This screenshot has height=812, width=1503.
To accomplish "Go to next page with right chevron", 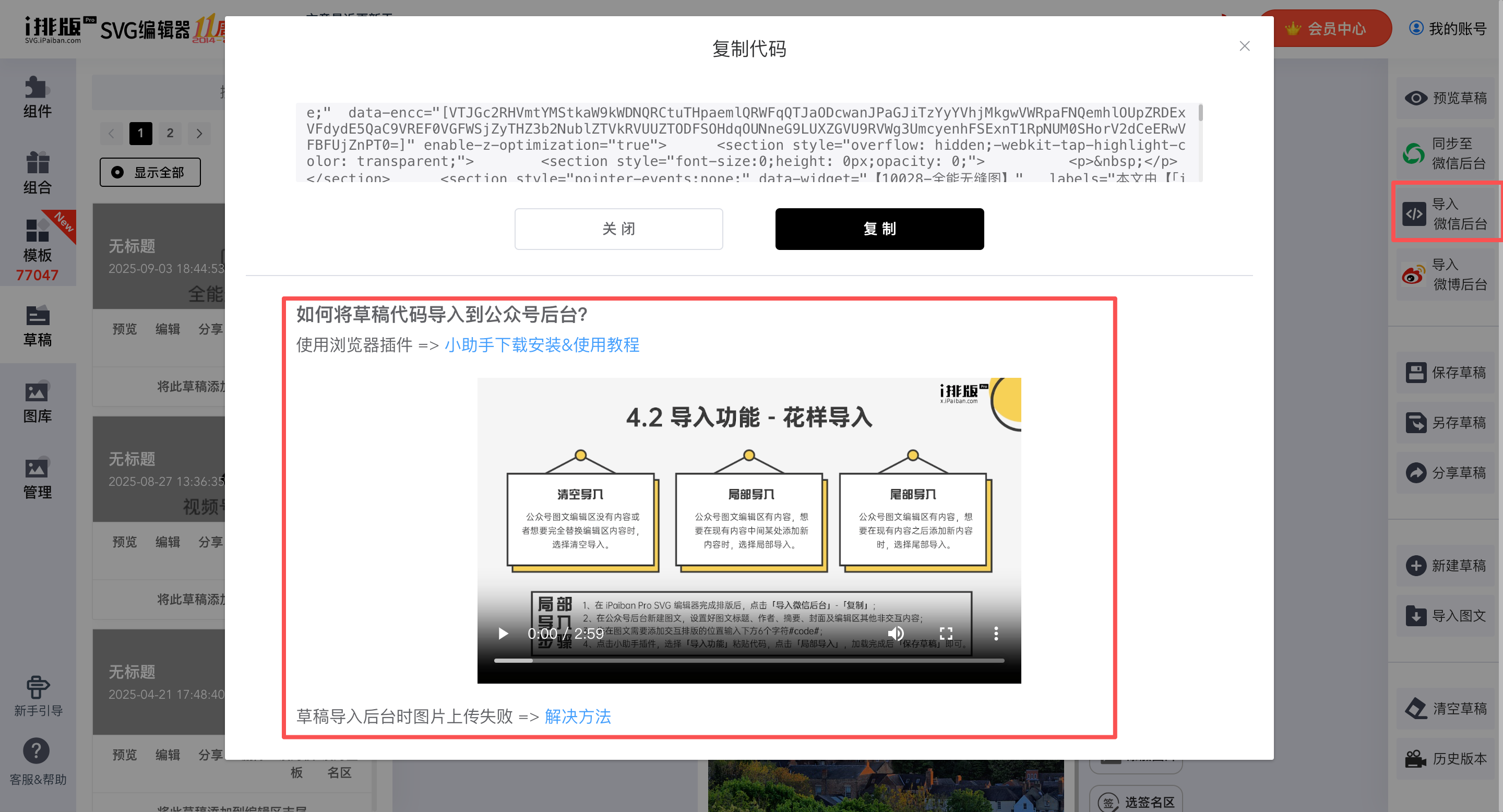I will (x=199, y=134).
